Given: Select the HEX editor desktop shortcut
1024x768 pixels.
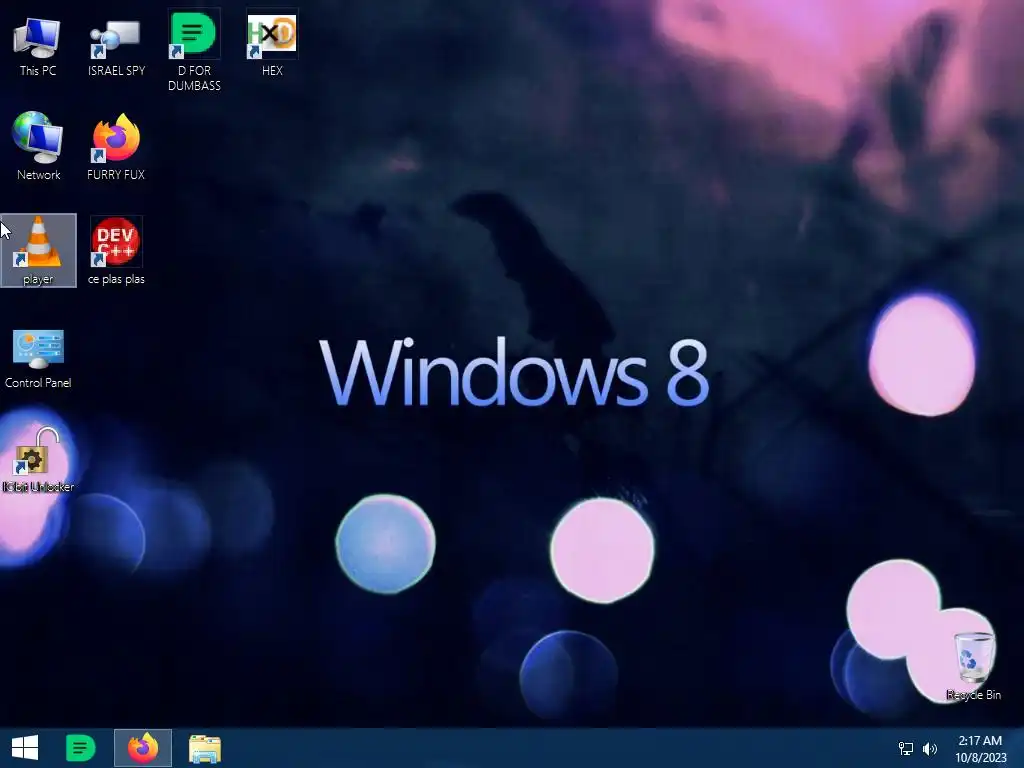Looking at the screenshot, I should pyautogui.click(x=272, y=43).
